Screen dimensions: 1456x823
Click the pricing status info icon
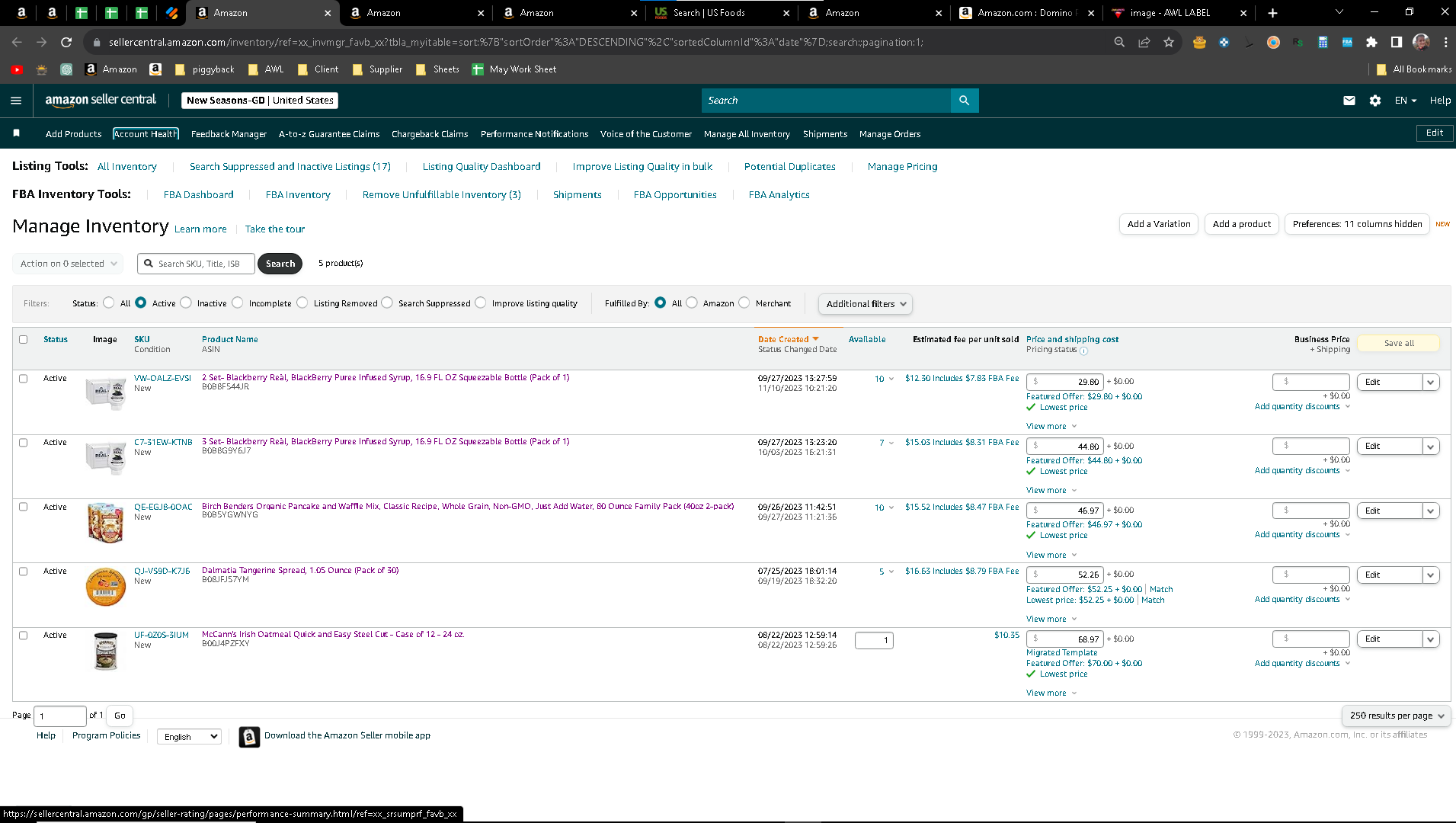pyautogui.click(x=1084, y=351)
